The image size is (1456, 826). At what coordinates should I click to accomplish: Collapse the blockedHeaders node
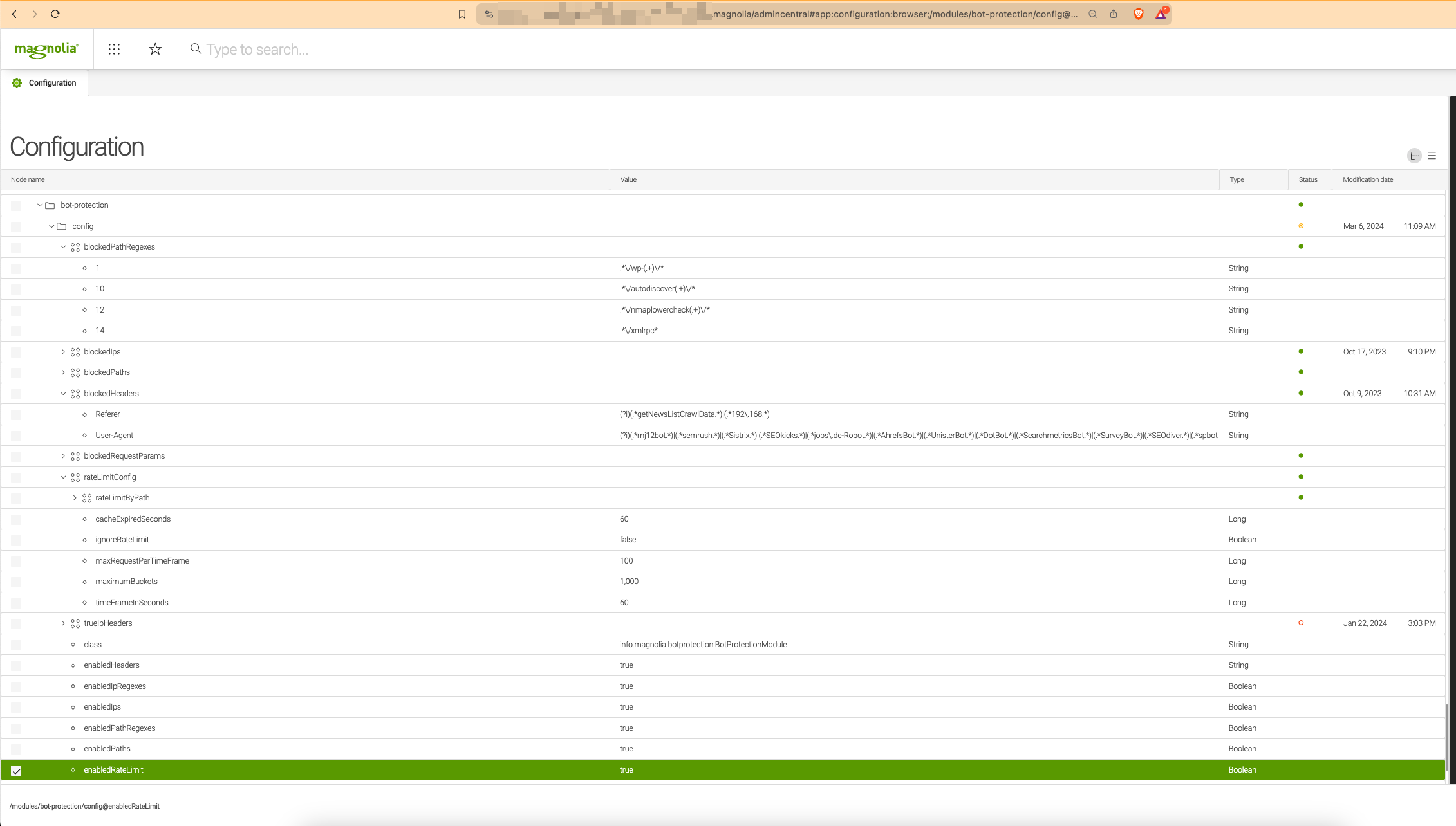coord(63,394)
